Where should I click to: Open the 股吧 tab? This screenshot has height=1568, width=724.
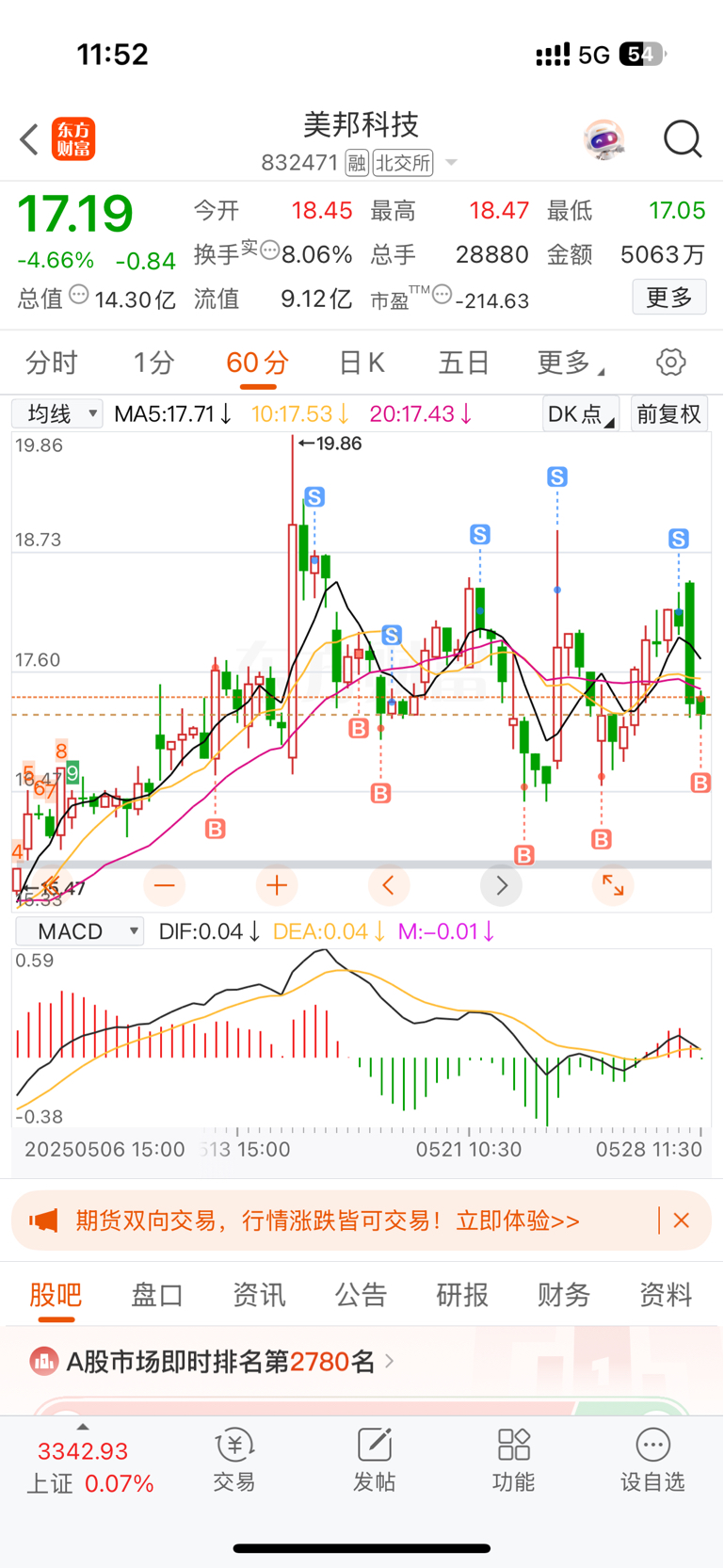tap(56, 1295)
